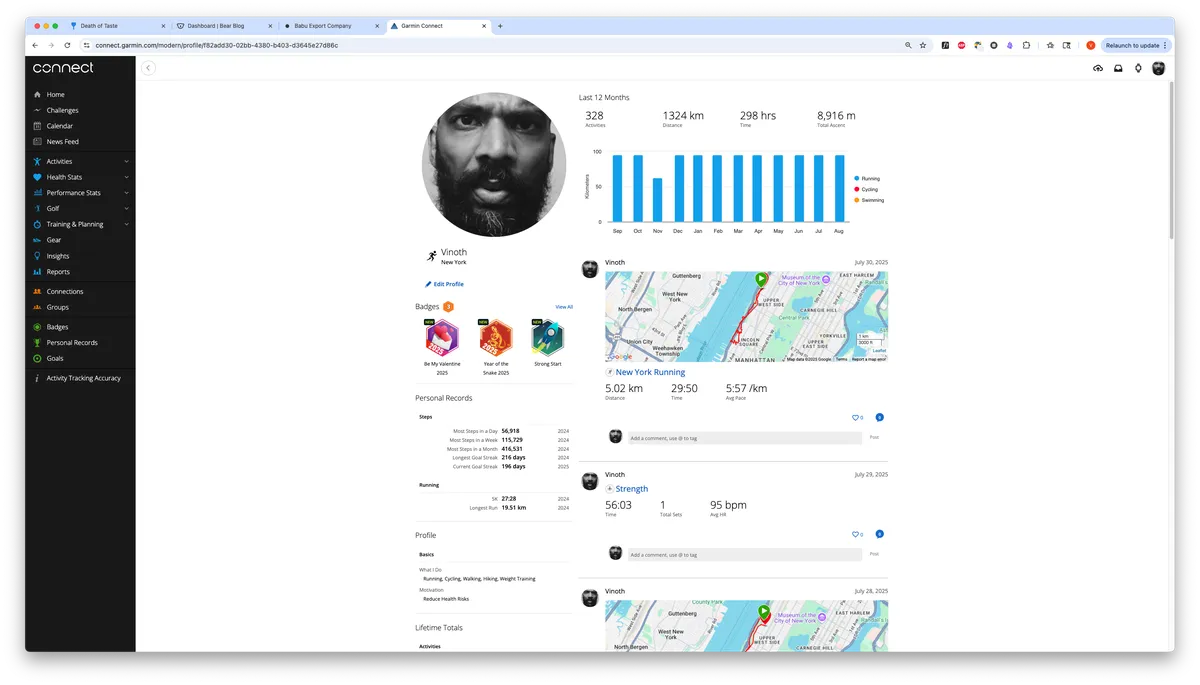Open the account avatar in header
The width and height of the screenshot is (1200, 685).
click(x=1158, y=68)
